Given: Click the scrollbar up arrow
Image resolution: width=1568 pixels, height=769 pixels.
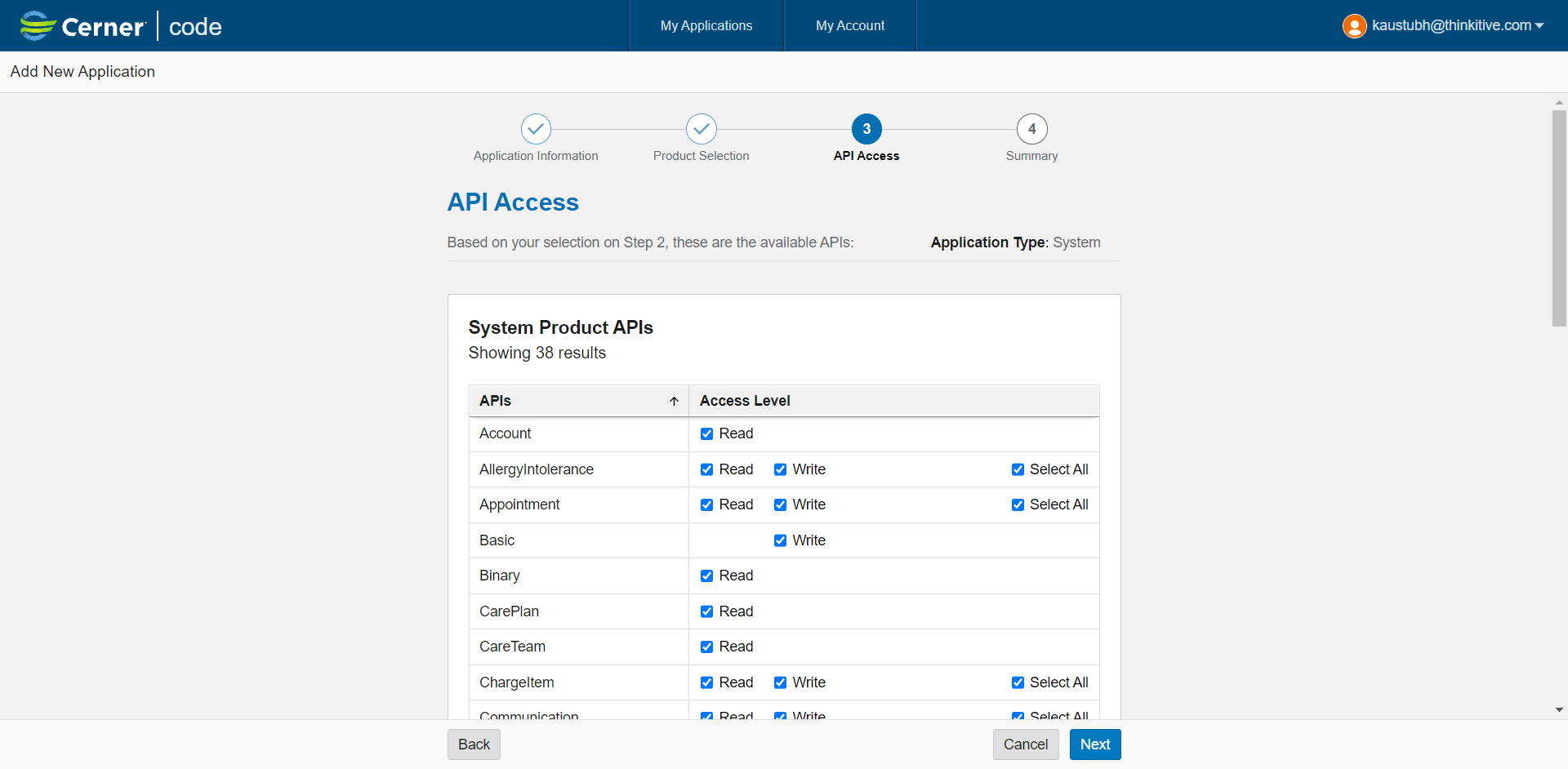Looking at the screenshot, I should (1559, 103).
